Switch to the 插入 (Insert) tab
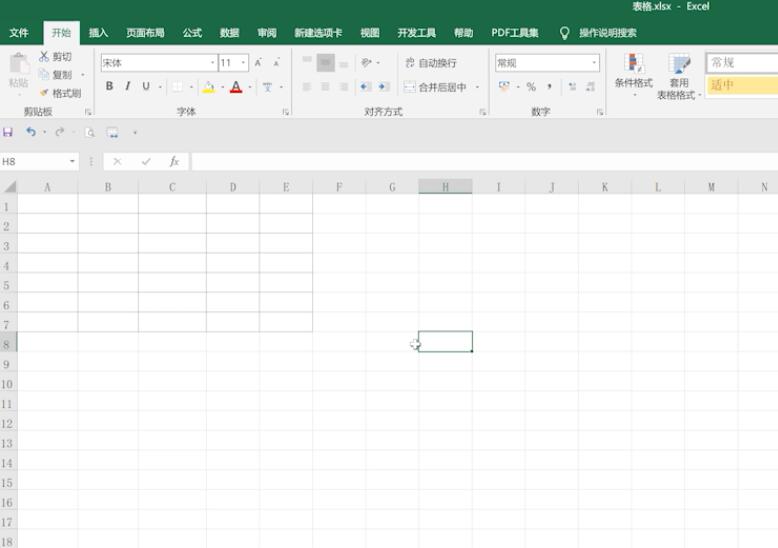778x548 pixels. (98, 33)
